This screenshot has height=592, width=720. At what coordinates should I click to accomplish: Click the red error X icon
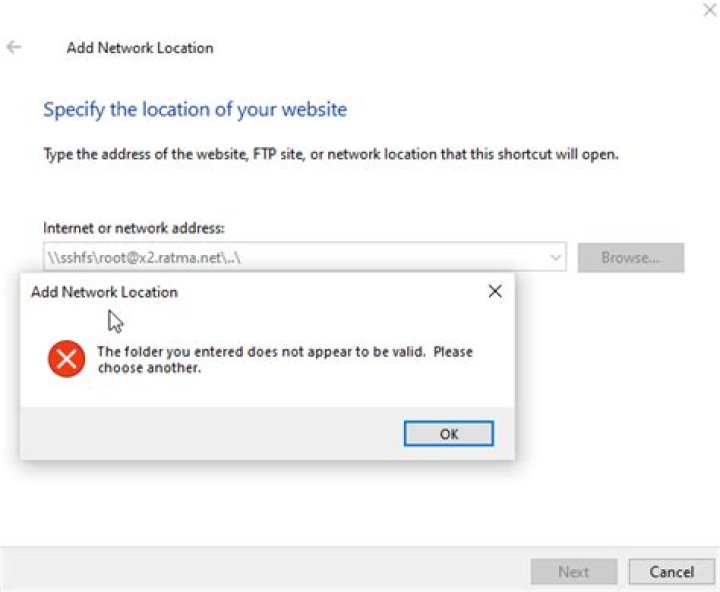[67, 359]
